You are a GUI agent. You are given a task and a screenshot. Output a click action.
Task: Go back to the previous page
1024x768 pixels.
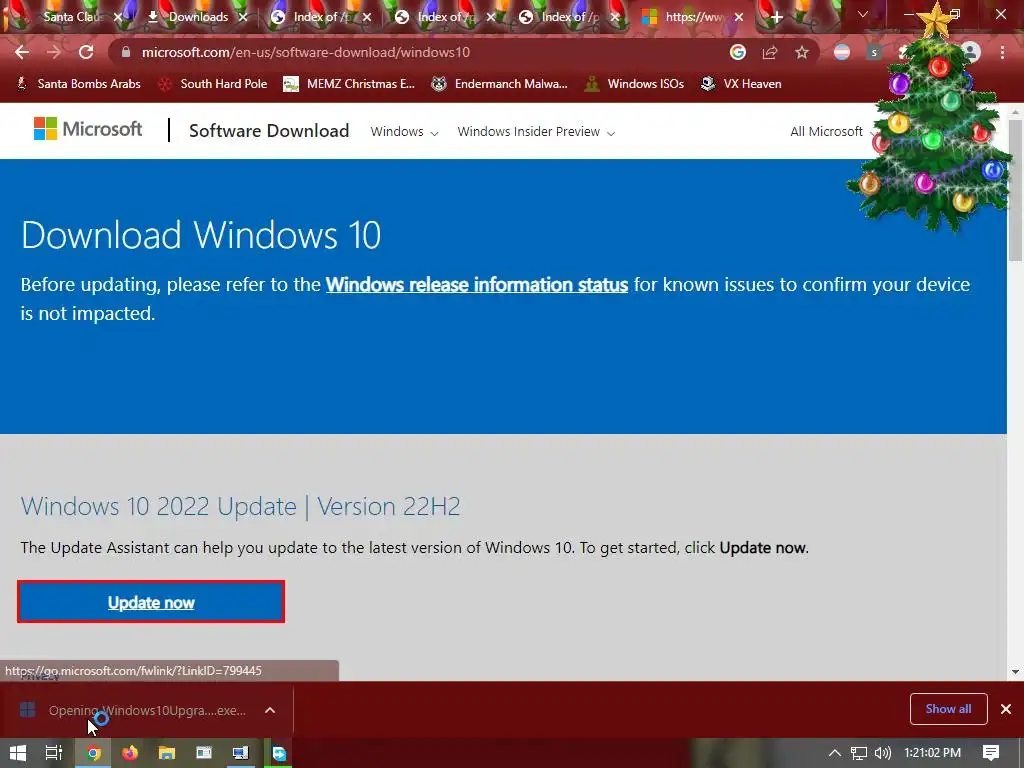(x=22, y=52)
